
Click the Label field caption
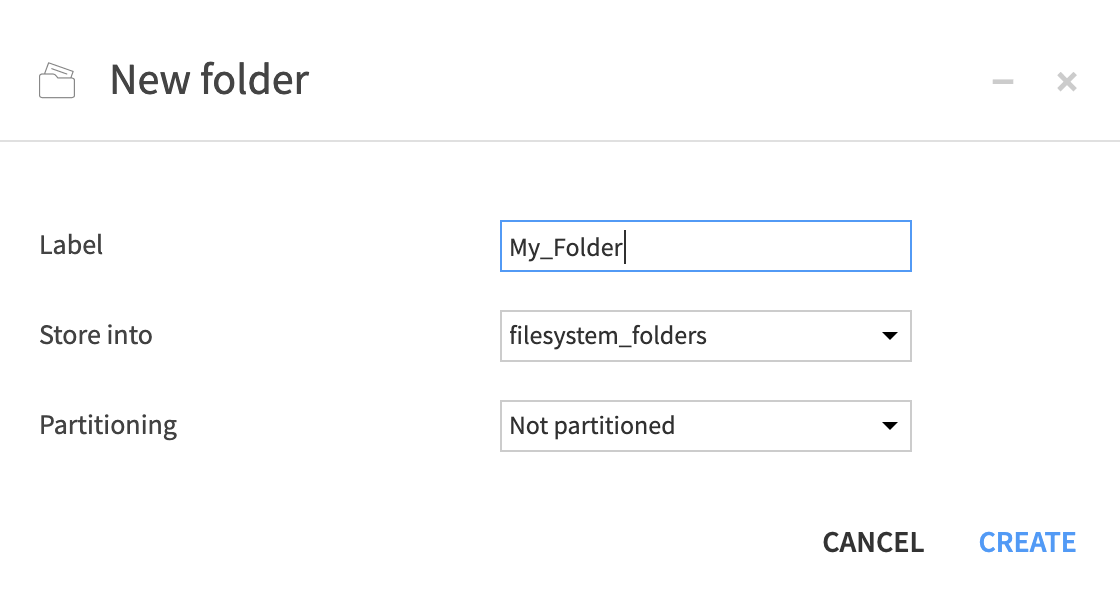71,245
